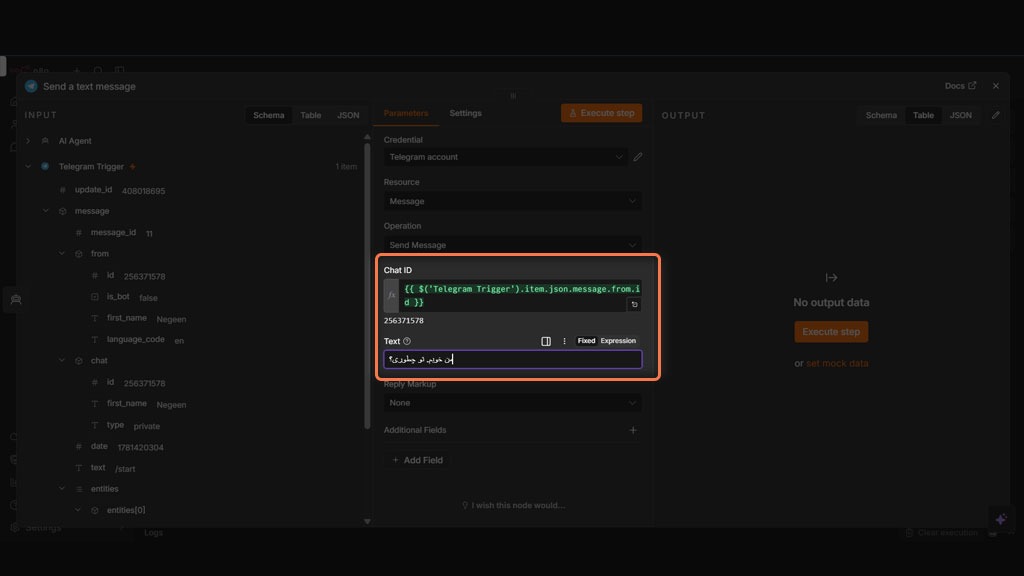The width and height of the screenshot is (1024, 576).
Task: Click Execute step button in output panel
Action: point(831,332)
